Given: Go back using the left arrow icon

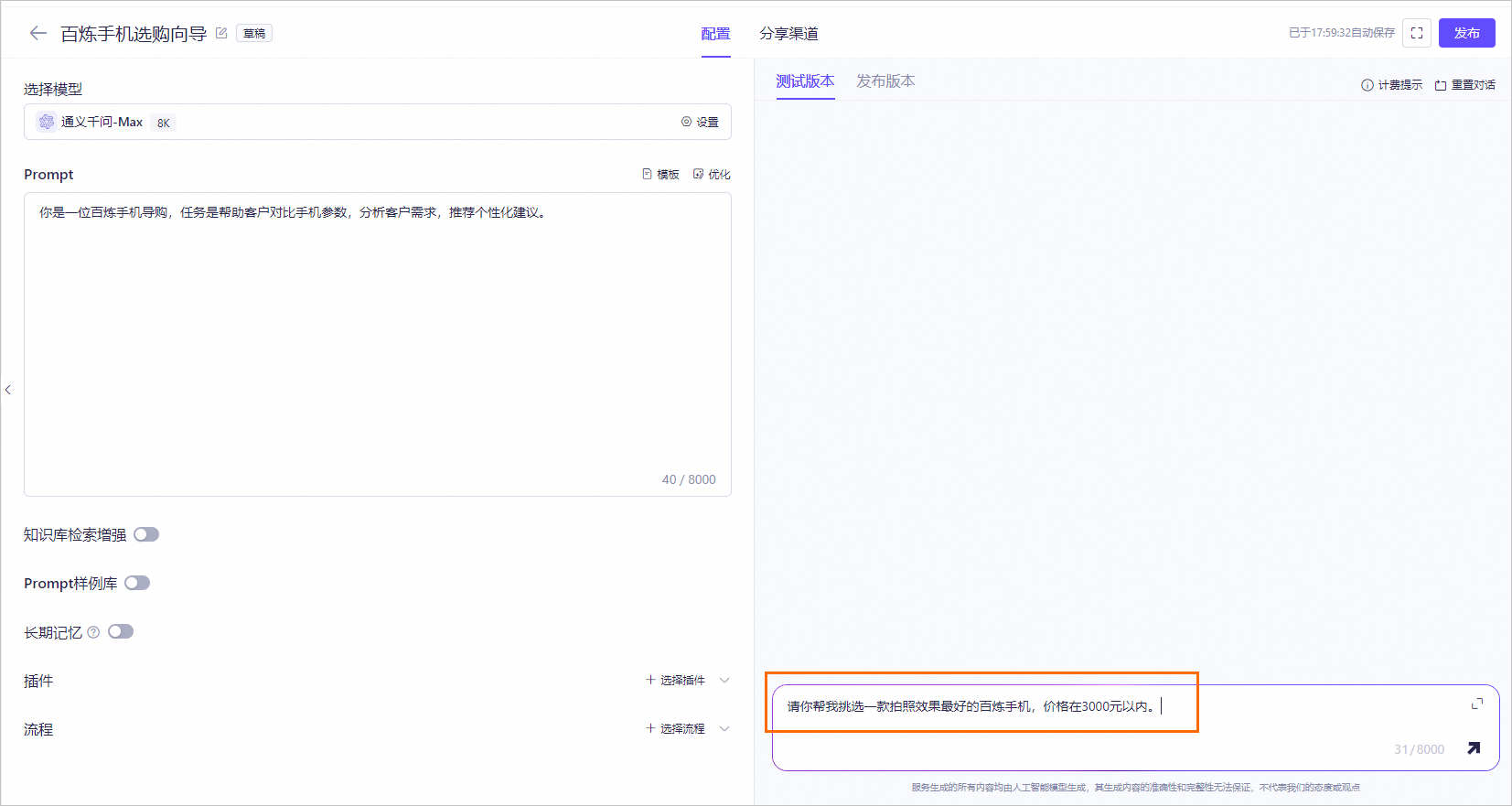Looking at the screenshot, I should 38,33.
